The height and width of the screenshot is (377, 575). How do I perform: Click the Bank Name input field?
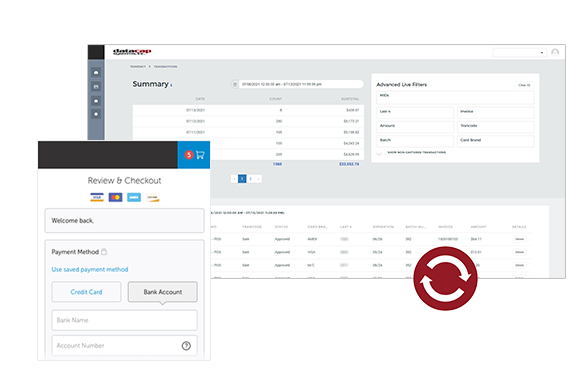click(x=124, y=320)
